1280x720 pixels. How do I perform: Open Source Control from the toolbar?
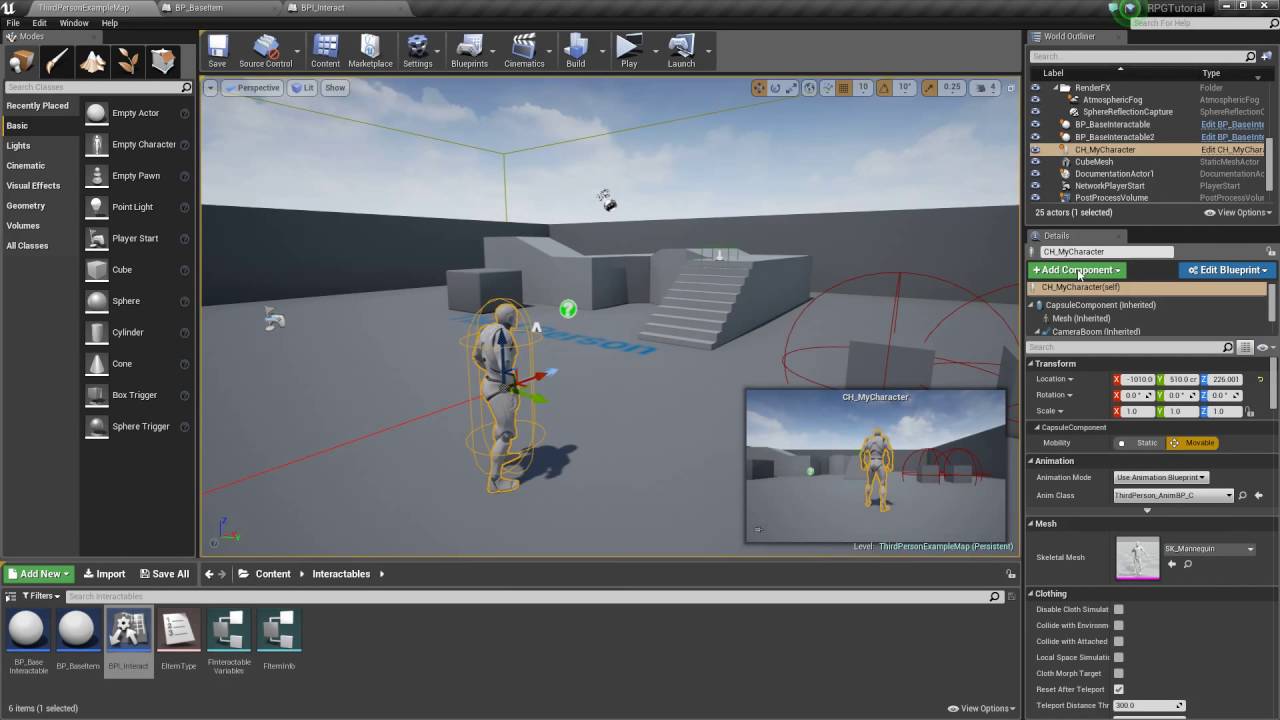pos(265,50)
